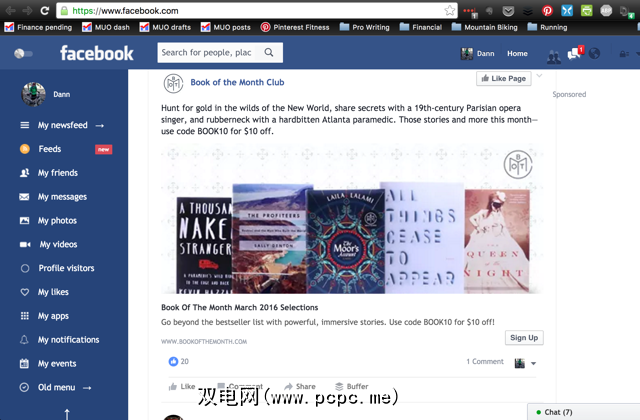Click the My notifications bell icon
Screen dimensions: 640x420
tap(24, 340)
